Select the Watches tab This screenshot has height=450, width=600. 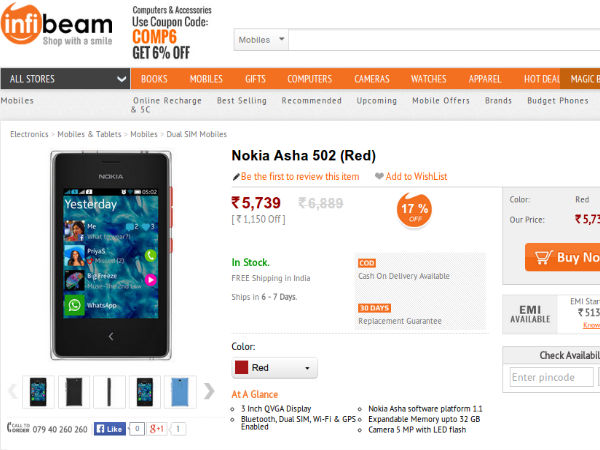point(429,79)
